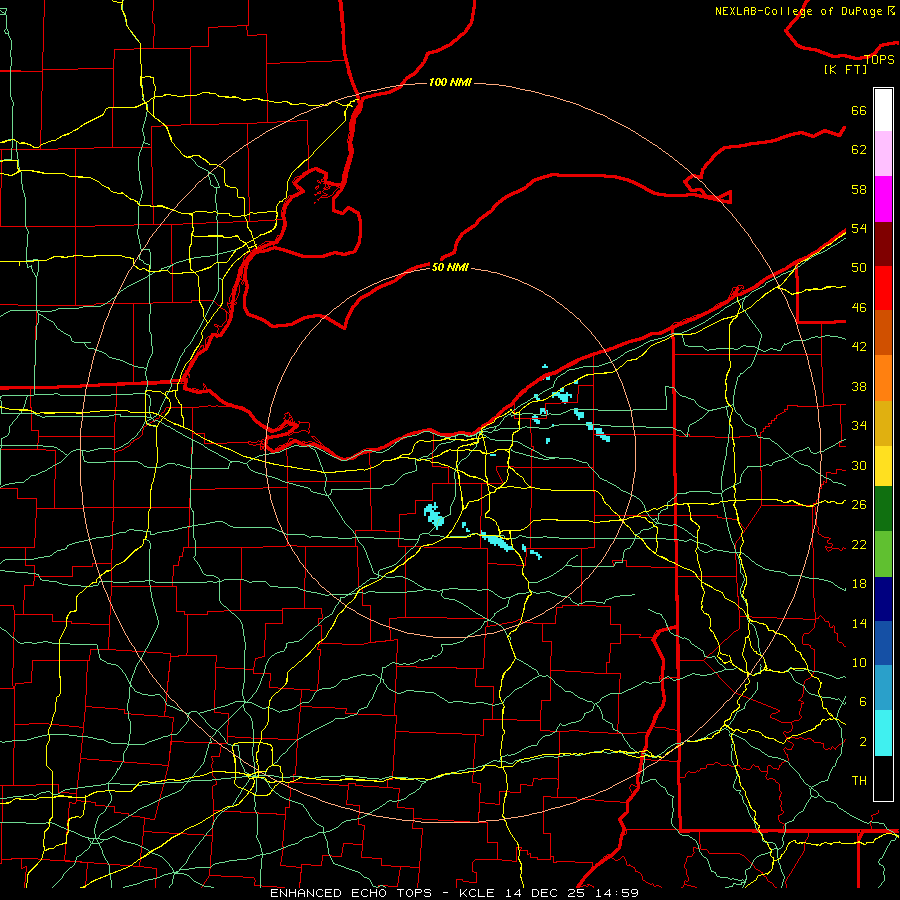The image size is (900, 900).
Task: Select the light green legend swatch
Action: pos(883,554)
